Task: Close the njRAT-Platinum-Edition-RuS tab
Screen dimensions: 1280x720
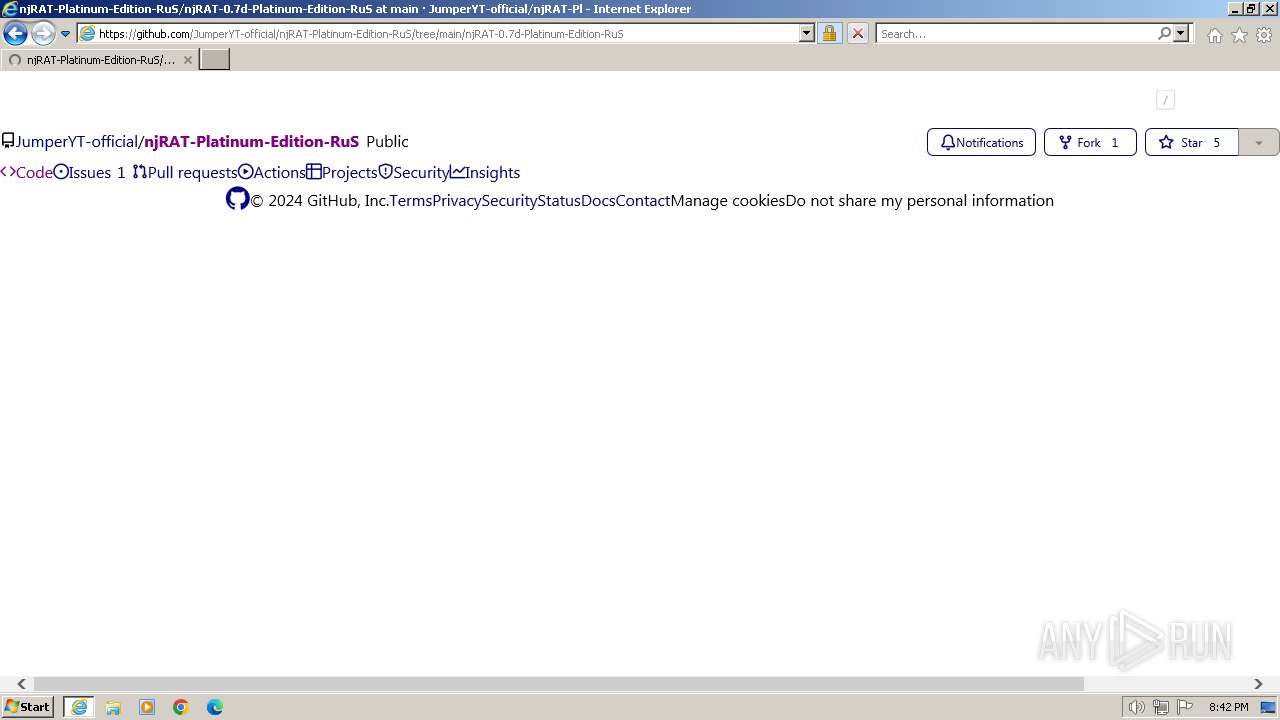Action: [x=187, y=60]
